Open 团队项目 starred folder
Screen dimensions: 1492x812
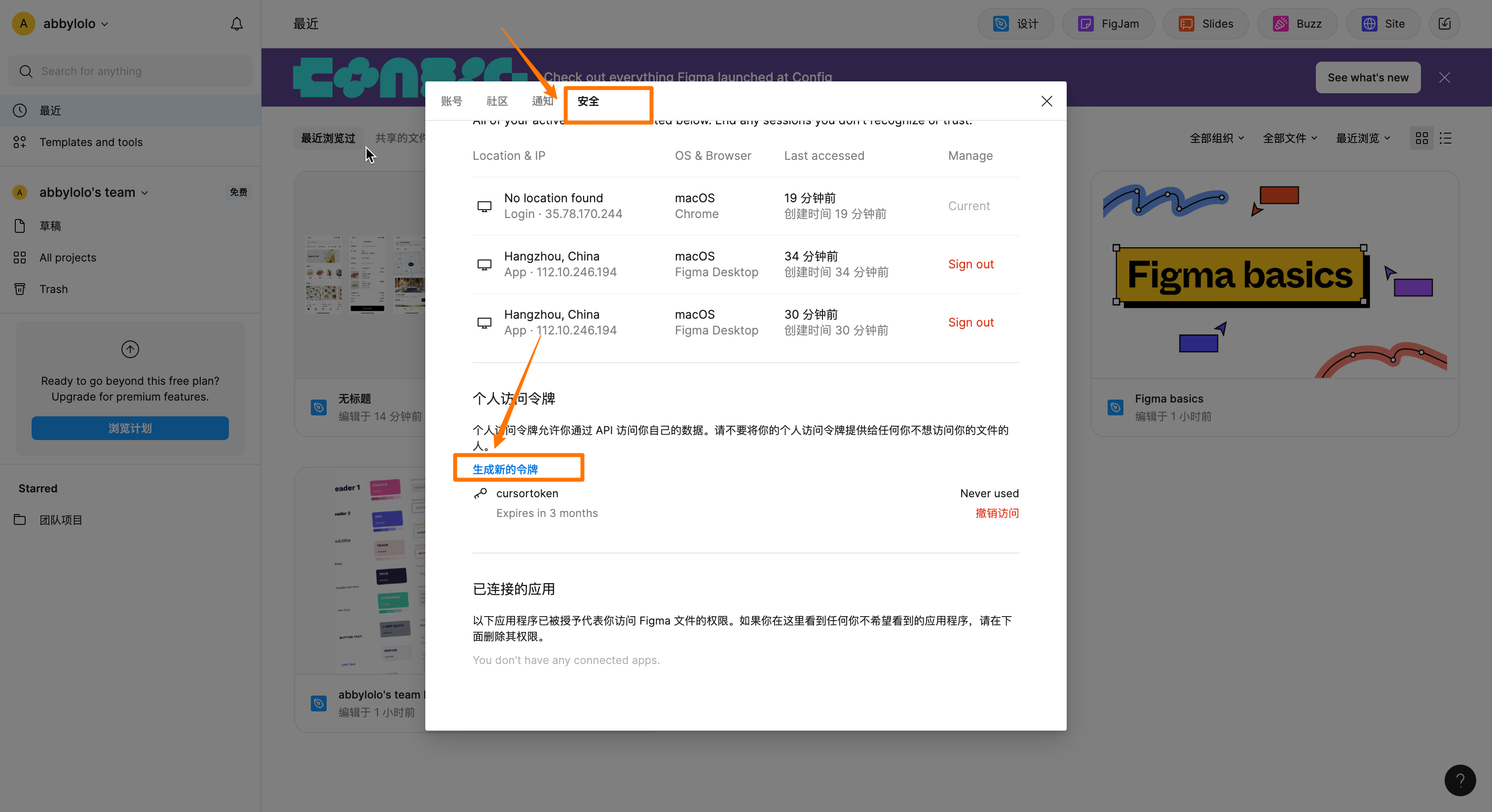(130, 519)
